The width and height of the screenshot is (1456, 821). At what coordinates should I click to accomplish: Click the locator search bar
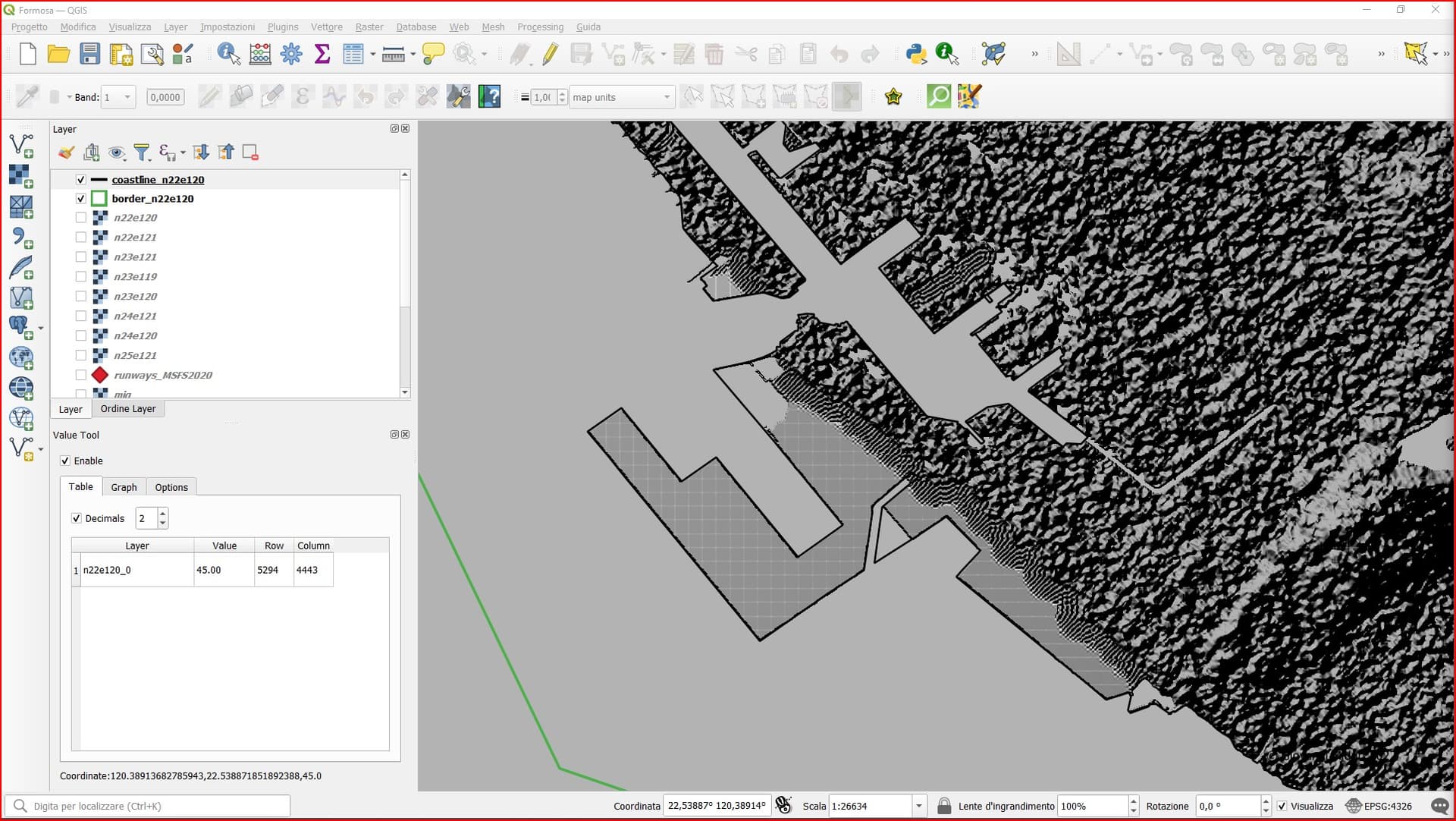pos(148,806)
